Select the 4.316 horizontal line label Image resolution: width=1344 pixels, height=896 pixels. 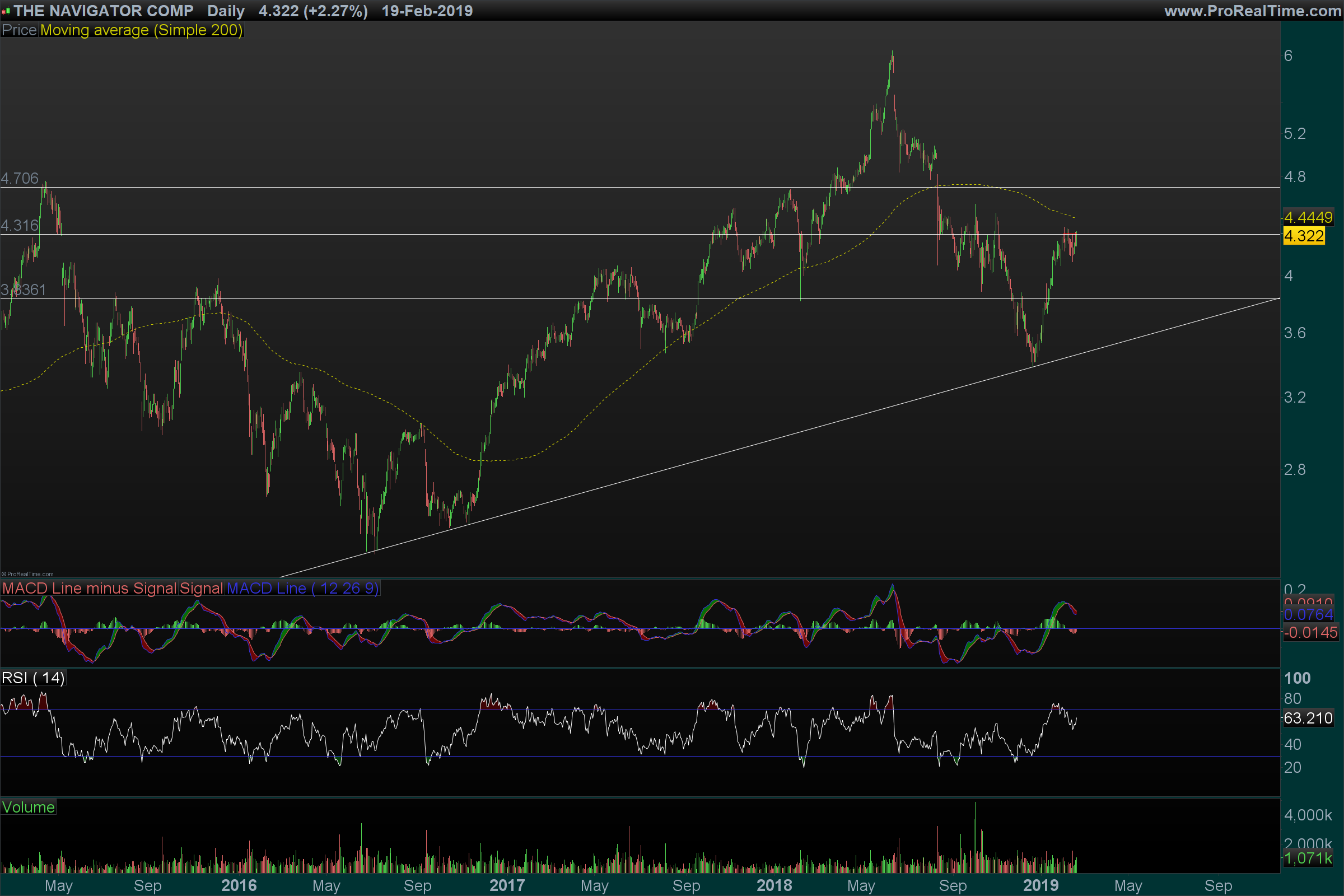(20, 226)
